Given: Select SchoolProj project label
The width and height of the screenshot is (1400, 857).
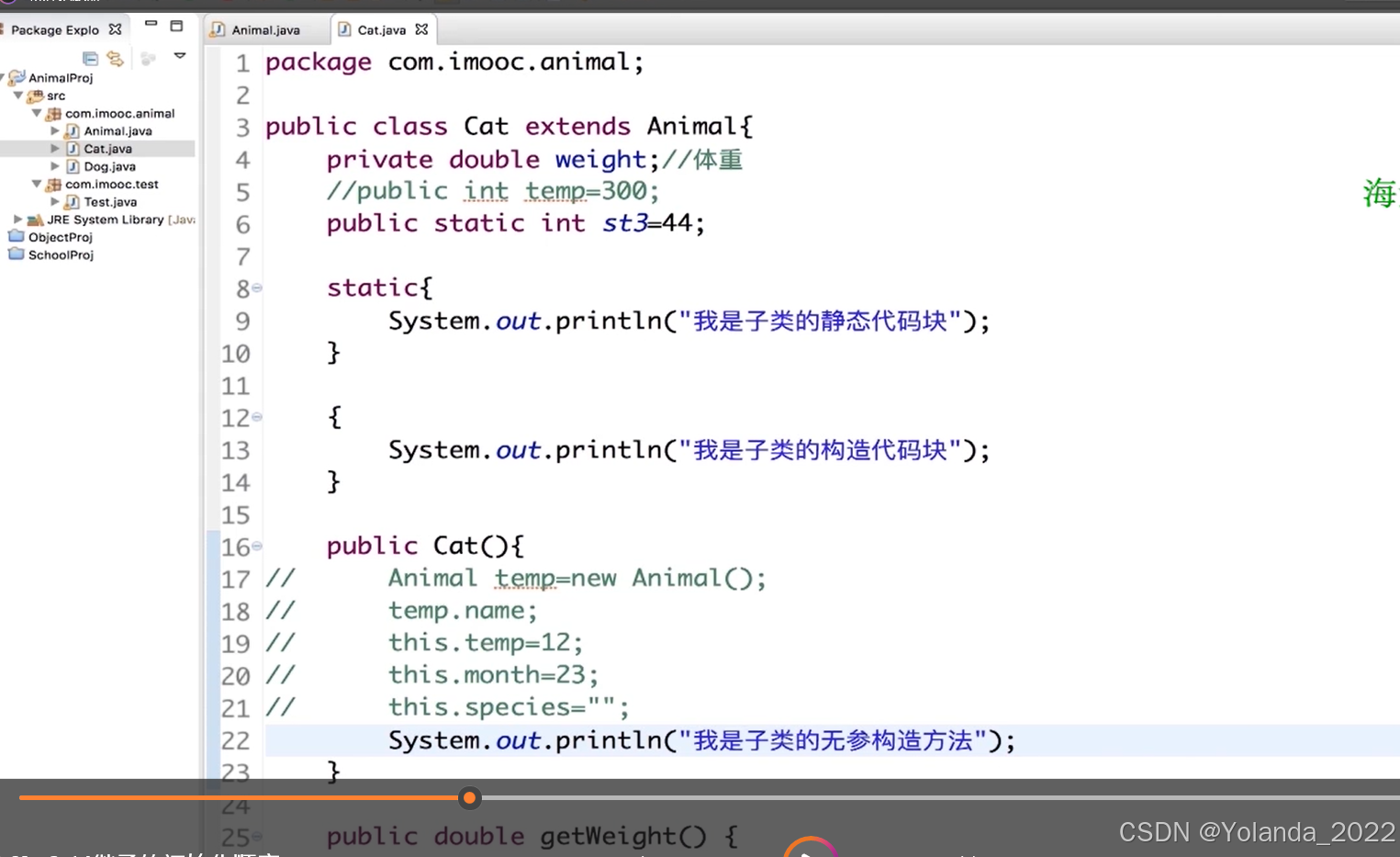Looking at the screenshot, I should [61, 254].
